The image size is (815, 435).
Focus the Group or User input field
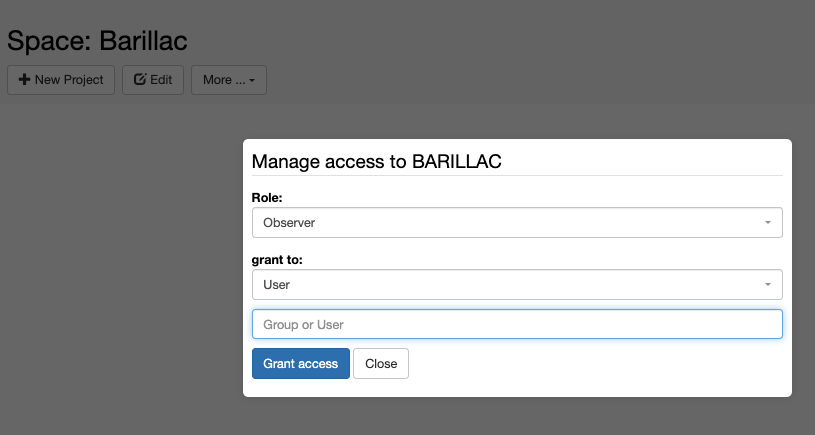click(x=517, y=324)
